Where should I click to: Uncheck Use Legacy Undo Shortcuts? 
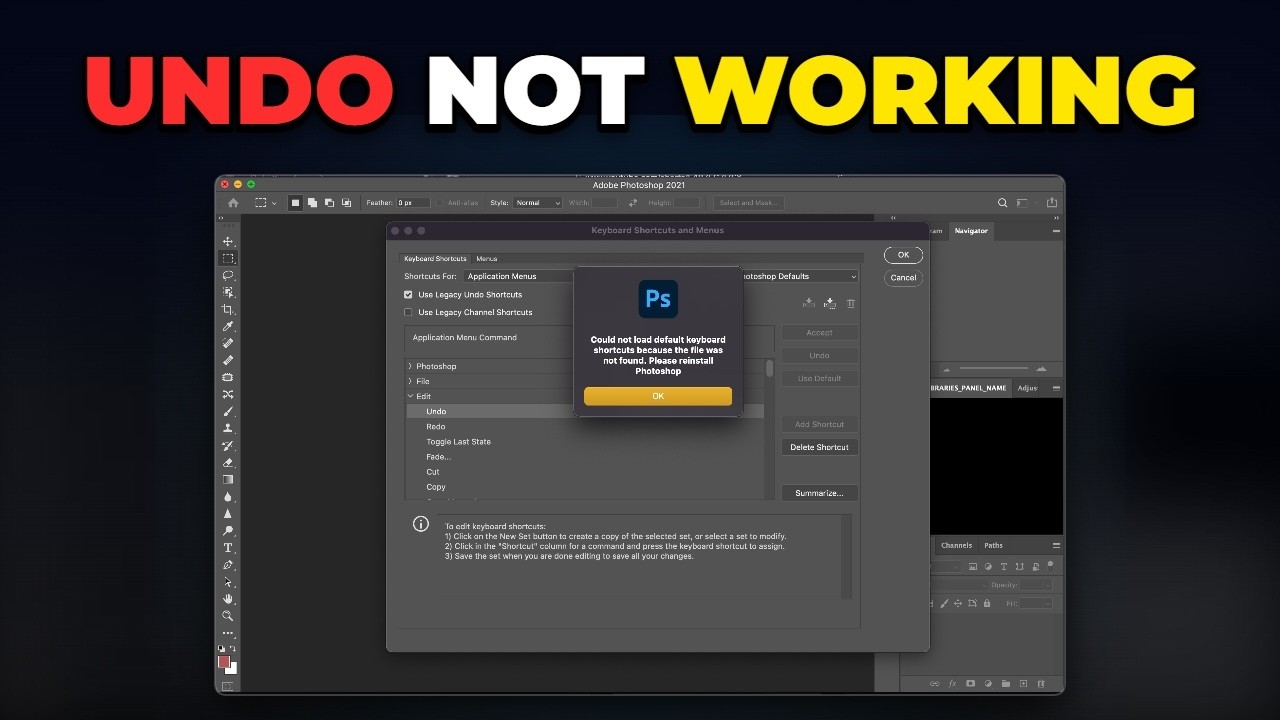pyautogui.click(x=408, y=295)
